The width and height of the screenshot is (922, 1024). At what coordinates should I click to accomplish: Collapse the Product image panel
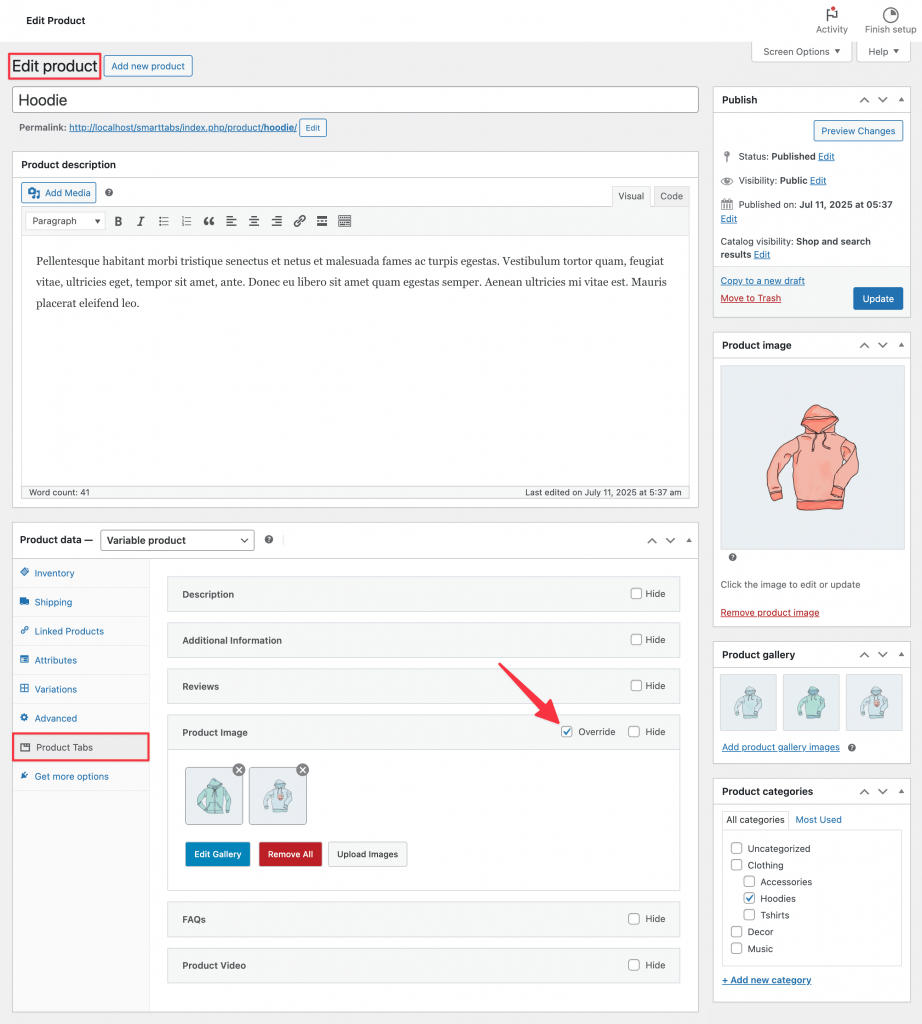tap(901, 345)
